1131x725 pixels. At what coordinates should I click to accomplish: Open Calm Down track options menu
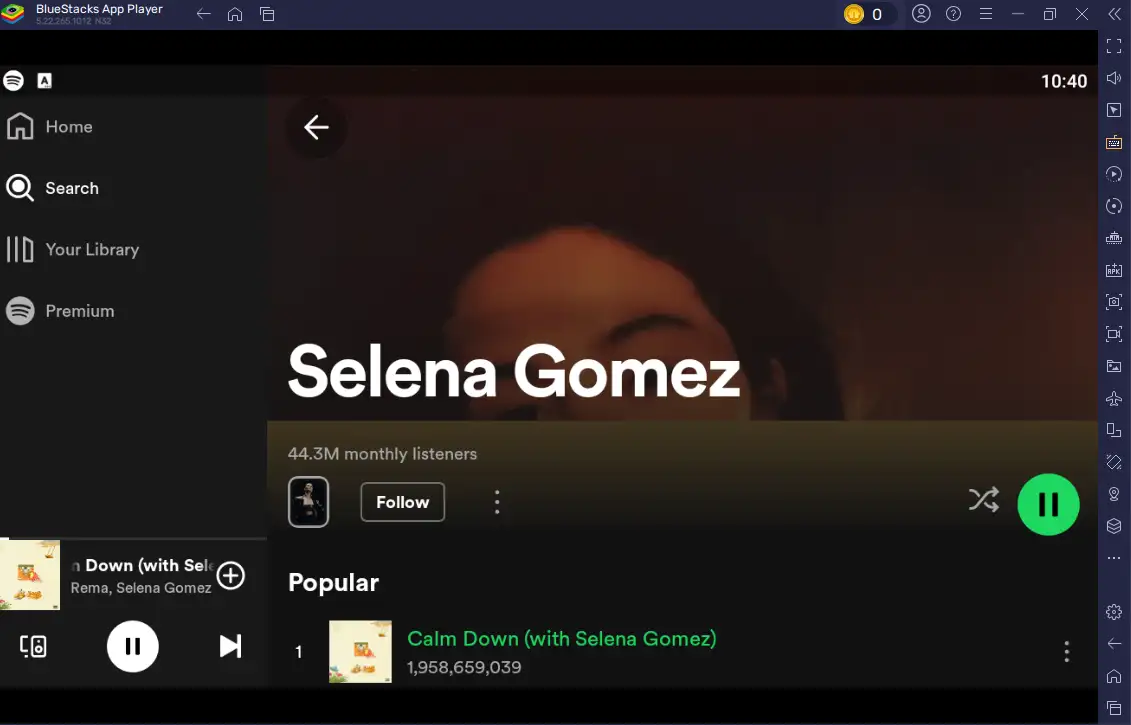pos(1066,651)
